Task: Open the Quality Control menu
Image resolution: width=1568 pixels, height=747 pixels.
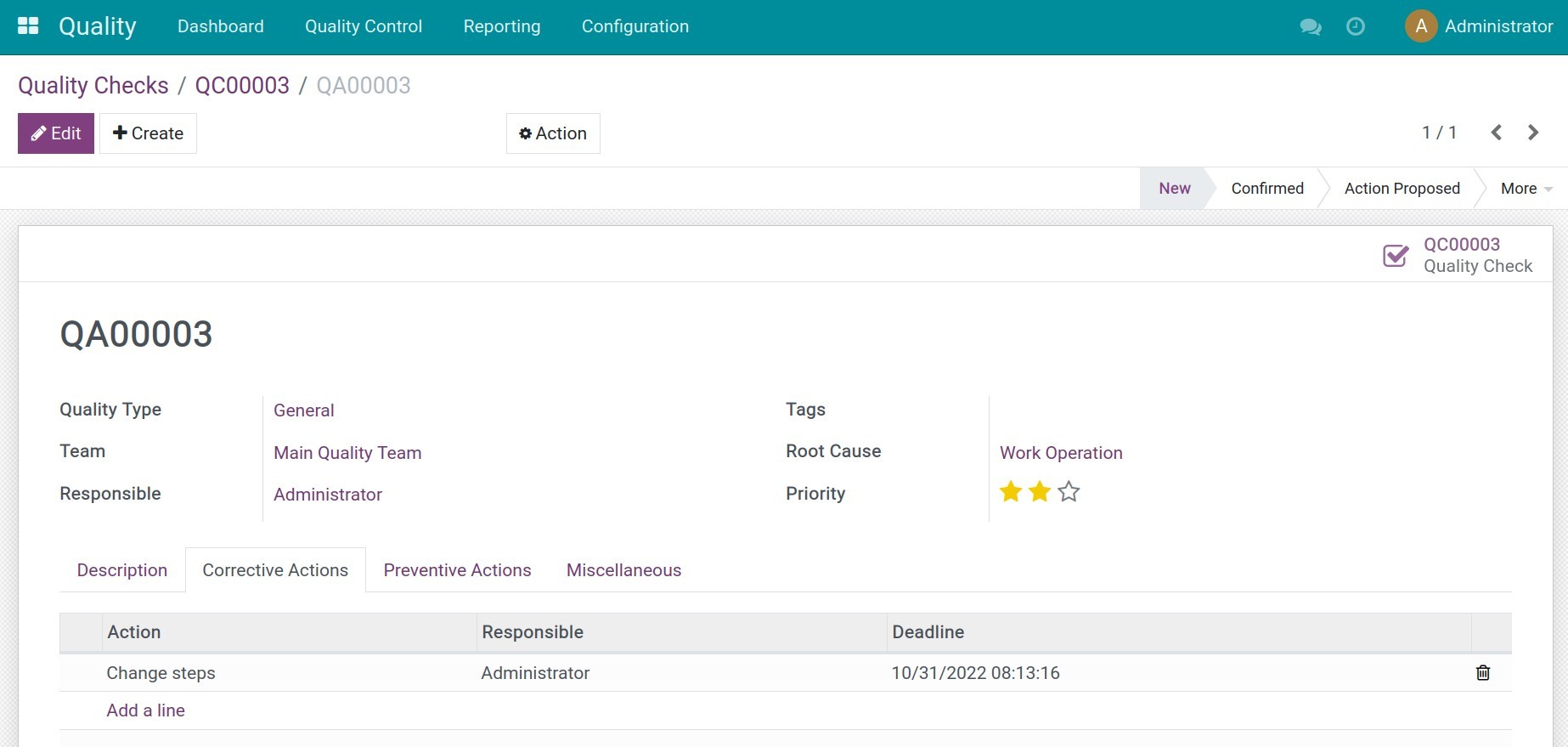Action: tap(364, 26)
